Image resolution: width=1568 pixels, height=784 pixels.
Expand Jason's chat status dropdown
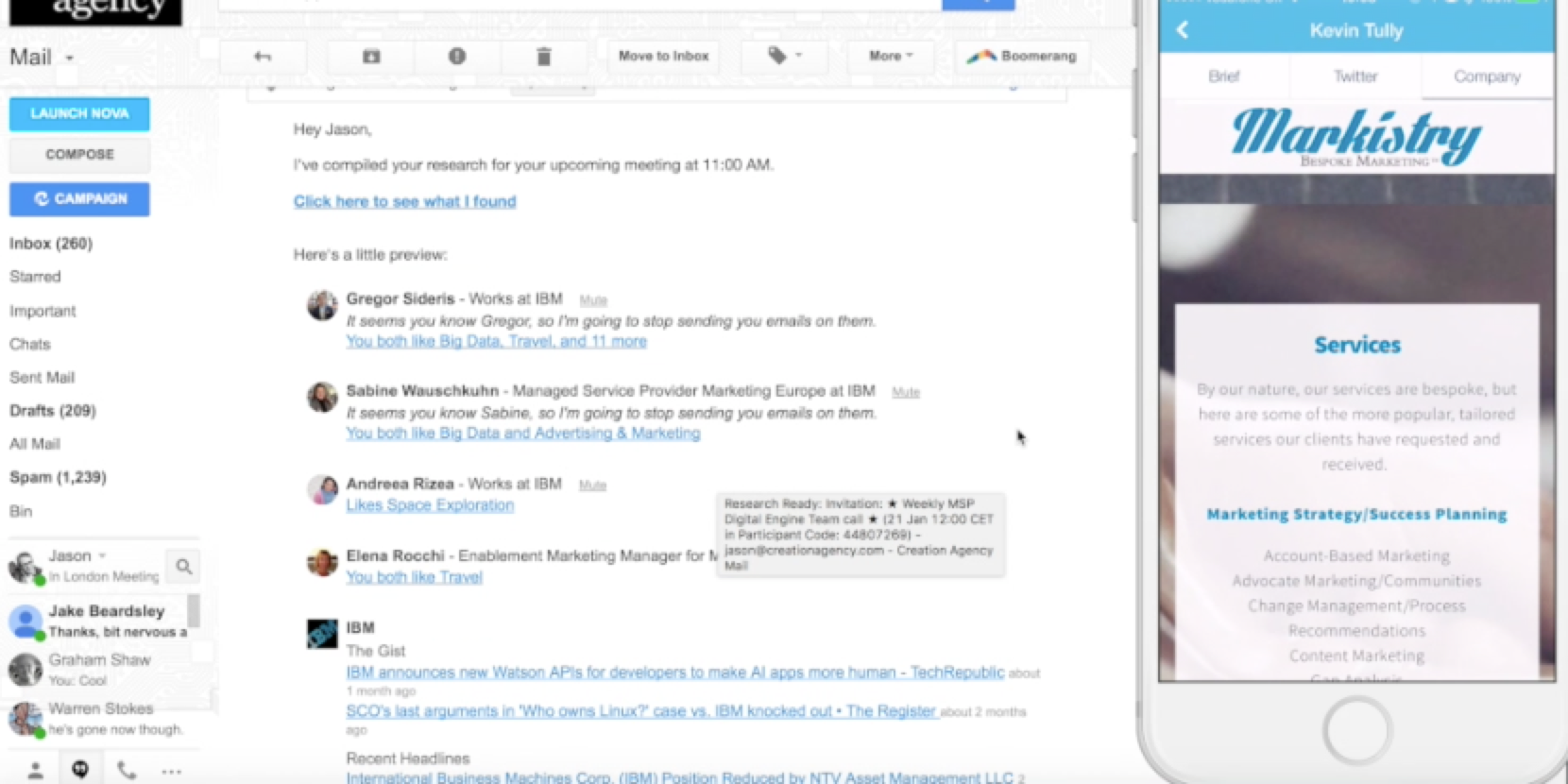point(102,555)
